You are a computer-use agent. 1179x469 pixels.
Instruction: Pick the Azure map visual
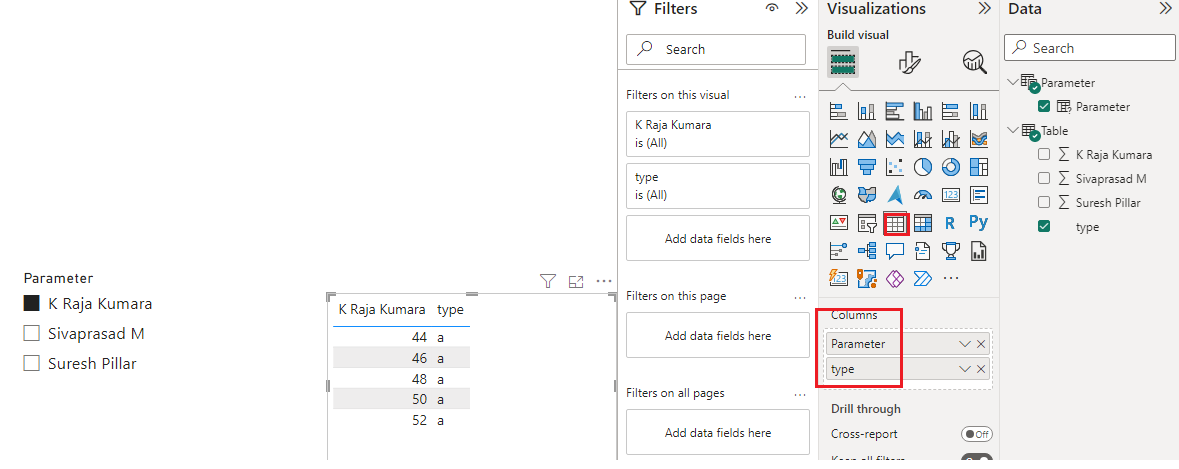(895, 195)
